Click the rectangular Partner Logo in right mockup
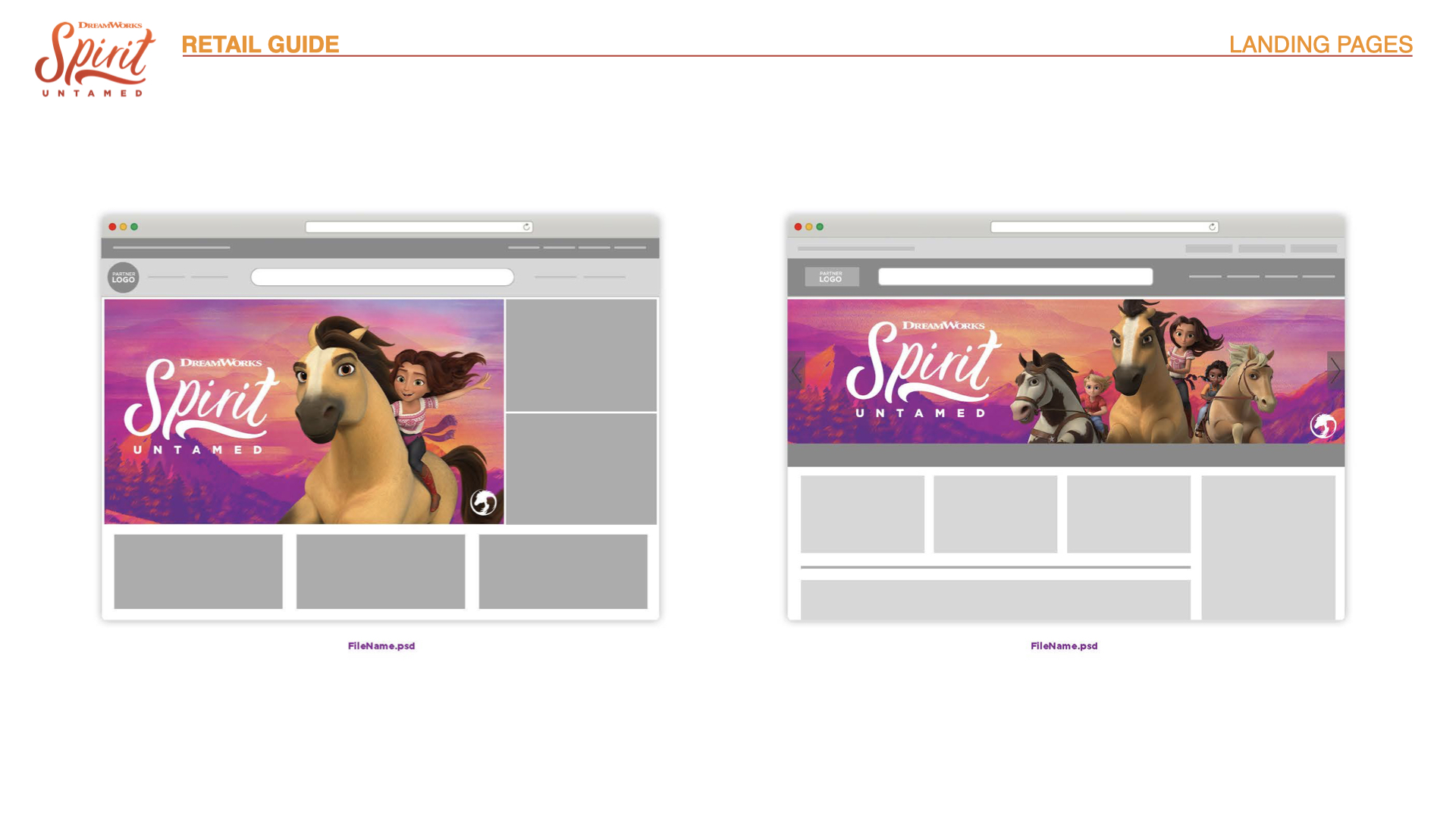Image resolution: width=1456 pixels, height=819 pixels. click(x=831, y=277)
